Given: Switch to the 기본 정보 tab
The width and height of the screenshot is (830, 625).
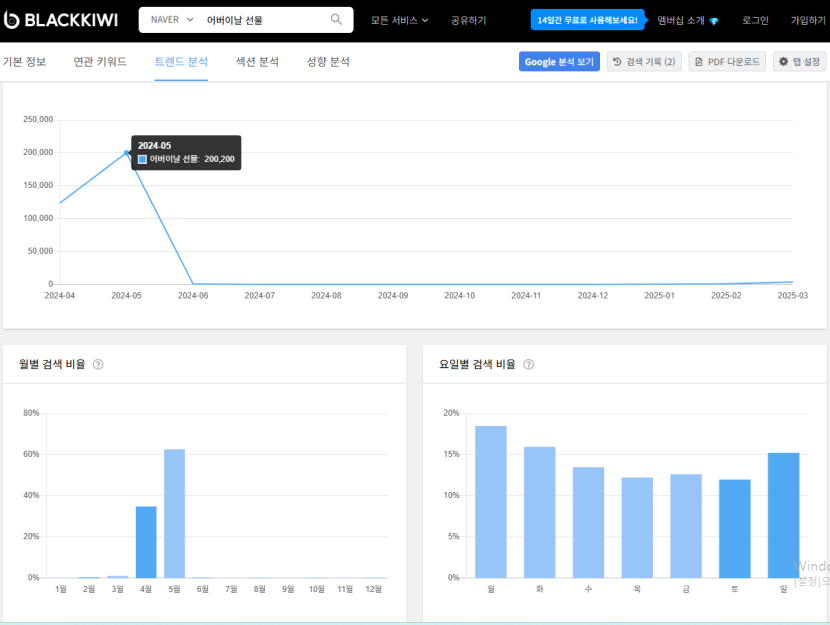Looking at the screenshot, I should (24, 61).
